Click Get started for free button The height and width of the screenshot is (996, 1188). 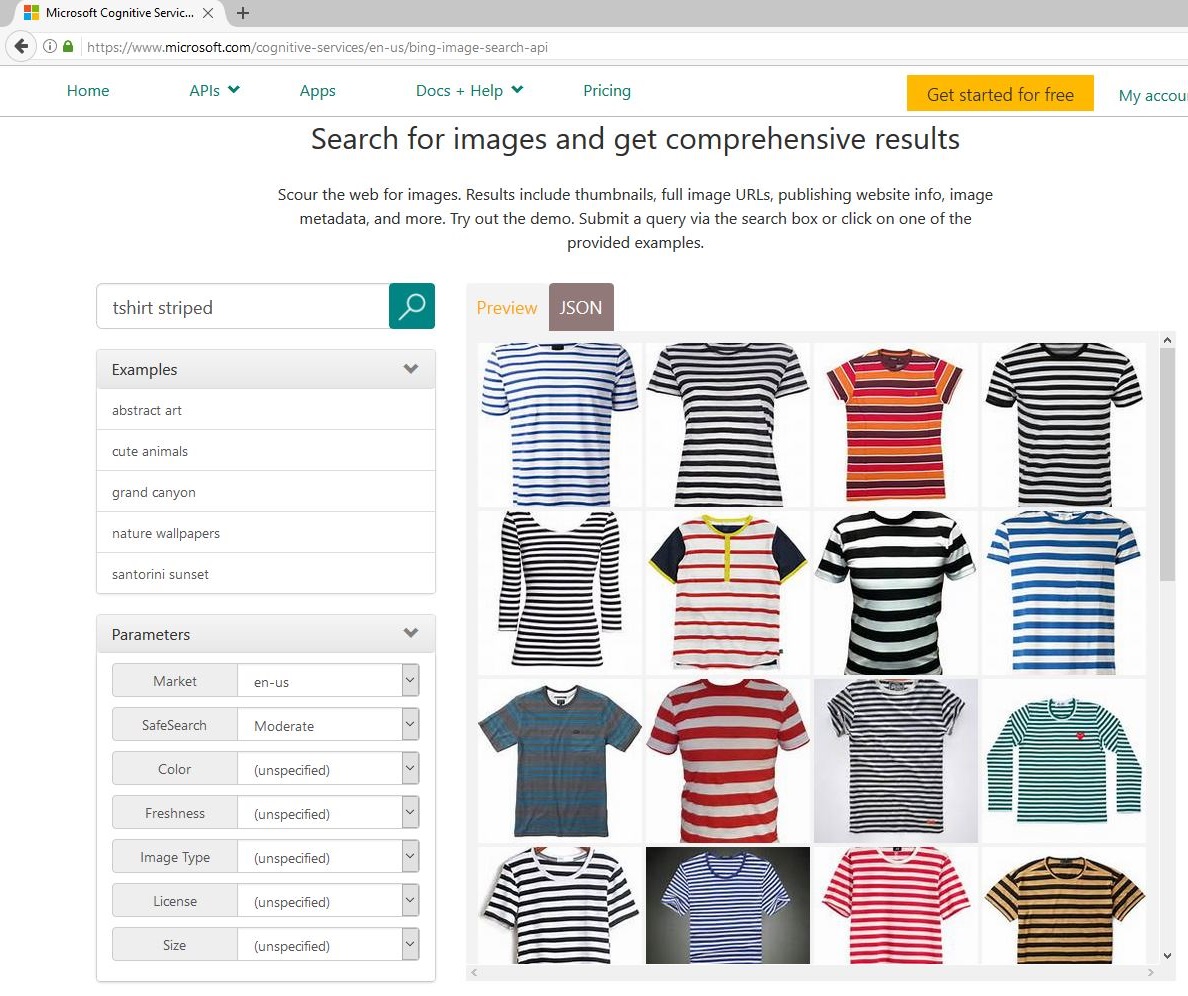[x=1000, y=94]
